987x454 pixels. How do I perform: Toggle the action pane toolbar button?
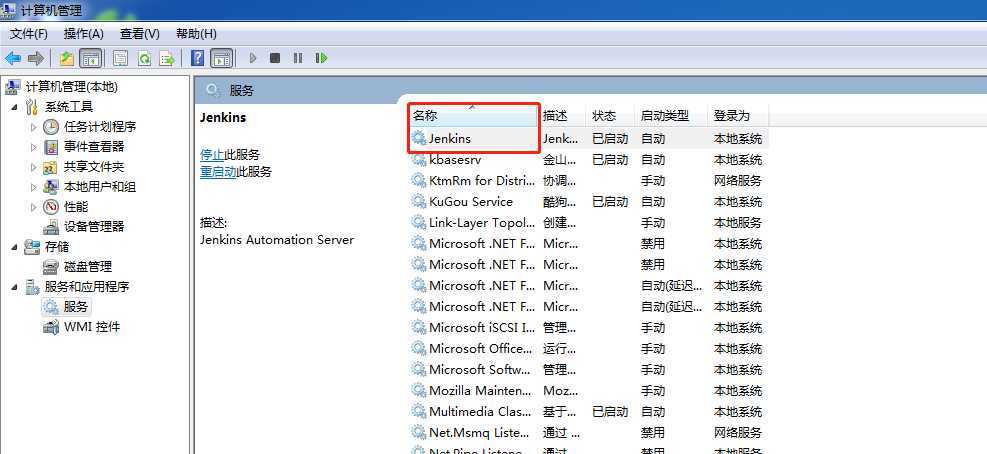[222, 59]
